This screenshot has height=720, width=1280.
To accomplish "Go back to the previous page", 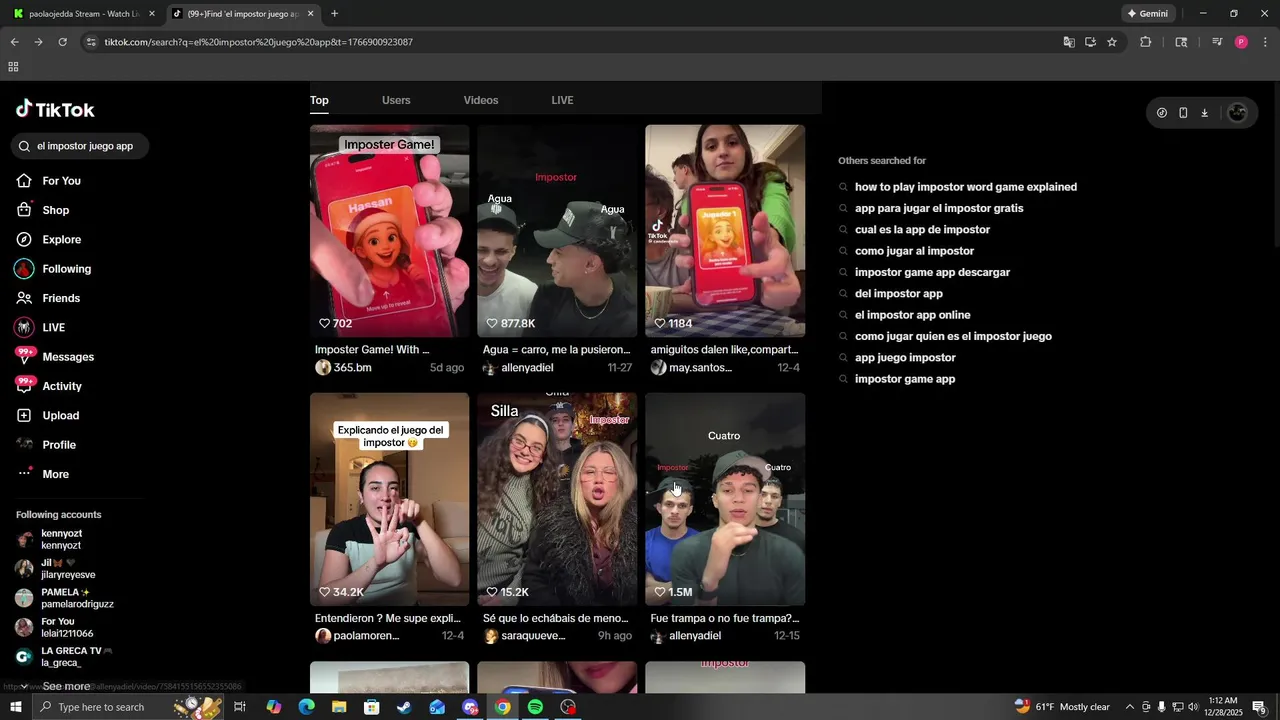I will (x=14, y=42).
